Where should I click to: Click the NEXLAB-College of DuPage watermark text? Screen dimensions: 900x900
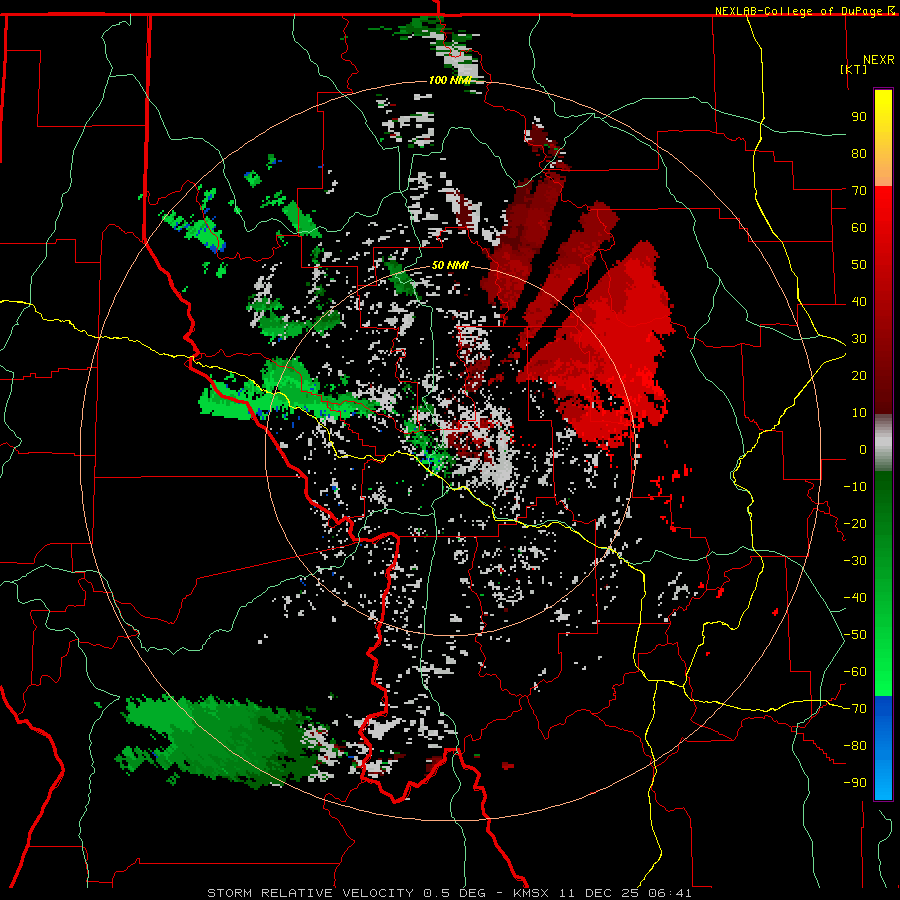[798, 11]
